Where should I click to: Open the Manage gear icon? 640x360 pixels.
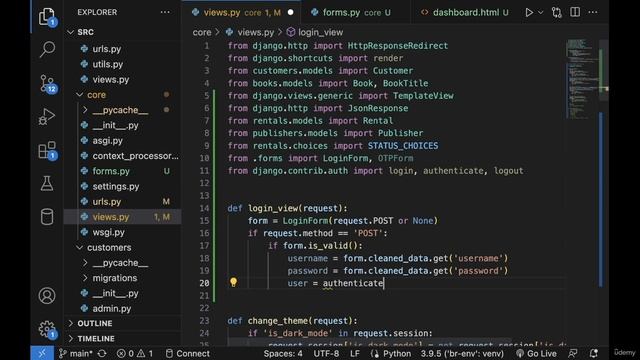tap(47, 329)
